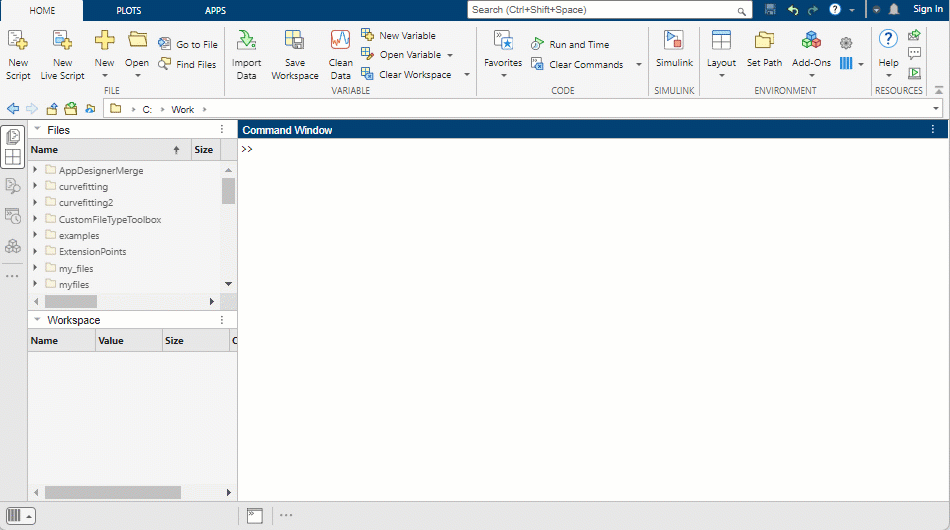Open the Clean Data tool
The height and width of the screenshot is (530, 950).
(x=340, y=42)
